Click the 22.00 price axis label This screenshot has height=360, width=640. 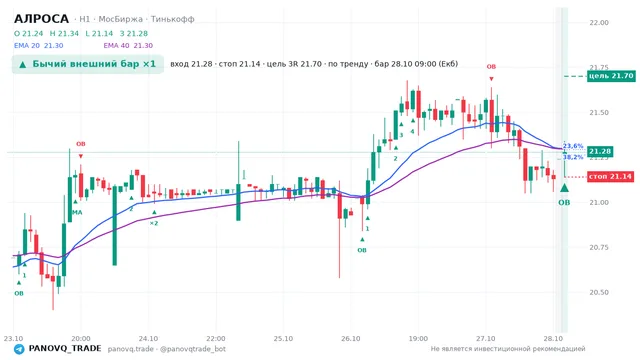[x=599, y=23]
